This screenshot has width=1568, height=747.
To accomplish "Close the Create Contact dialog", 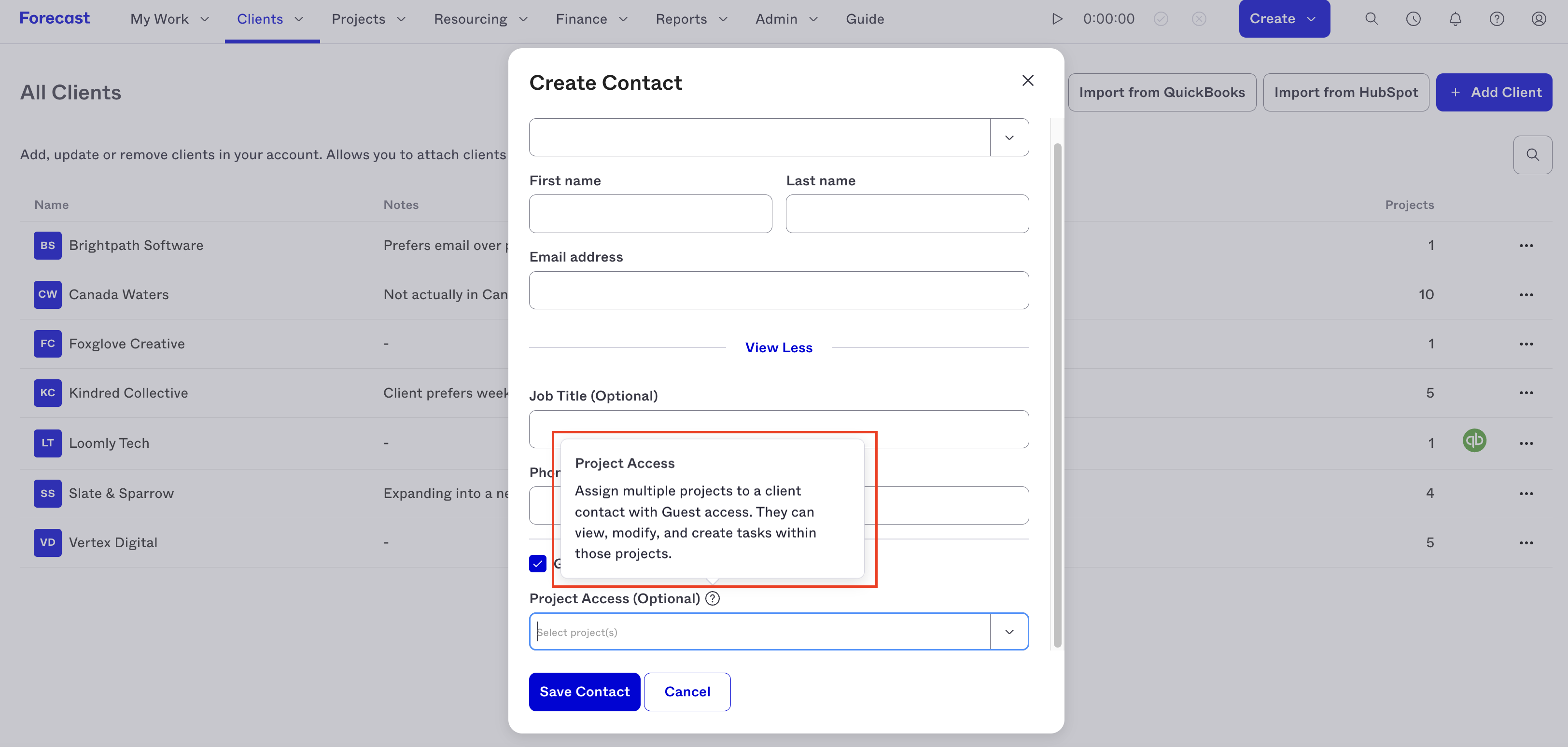I will point(1028,80).
